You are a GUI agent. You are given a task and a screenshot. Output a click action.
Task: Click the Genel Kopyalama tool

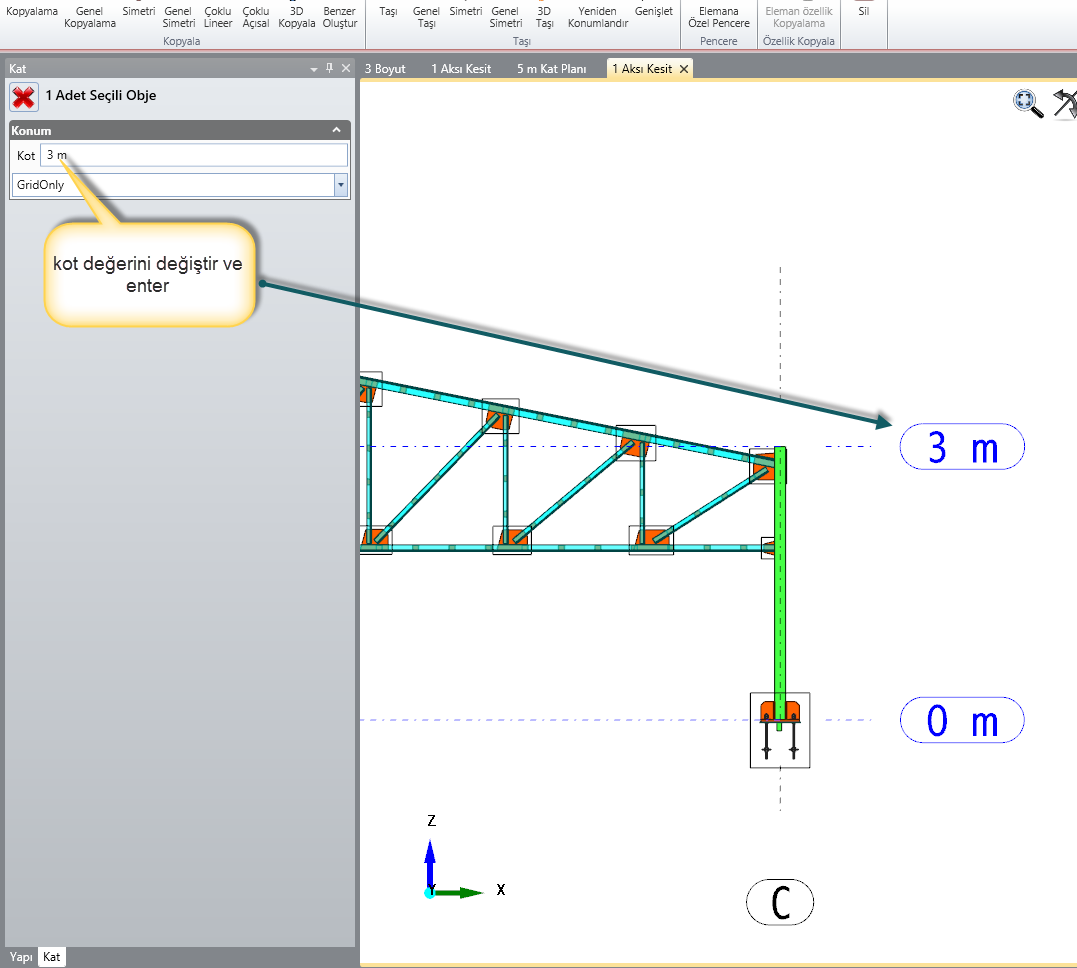[x=90, y=17]
